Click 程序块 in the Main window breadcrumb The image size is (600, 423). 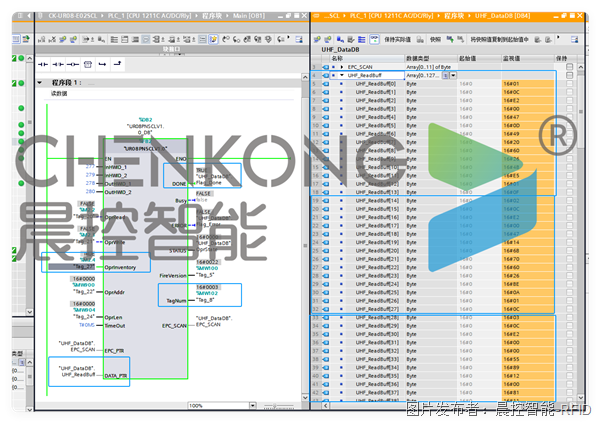tap(212, 16)
